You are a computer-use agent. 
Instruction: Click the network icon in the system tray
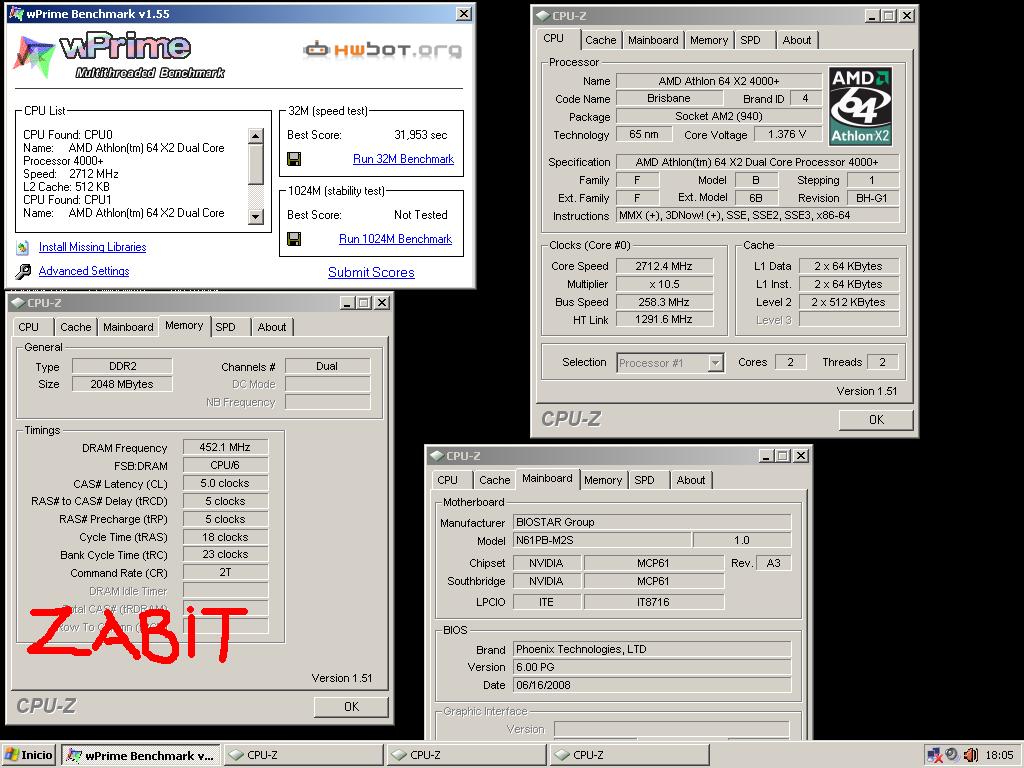[x=934, y=755]
